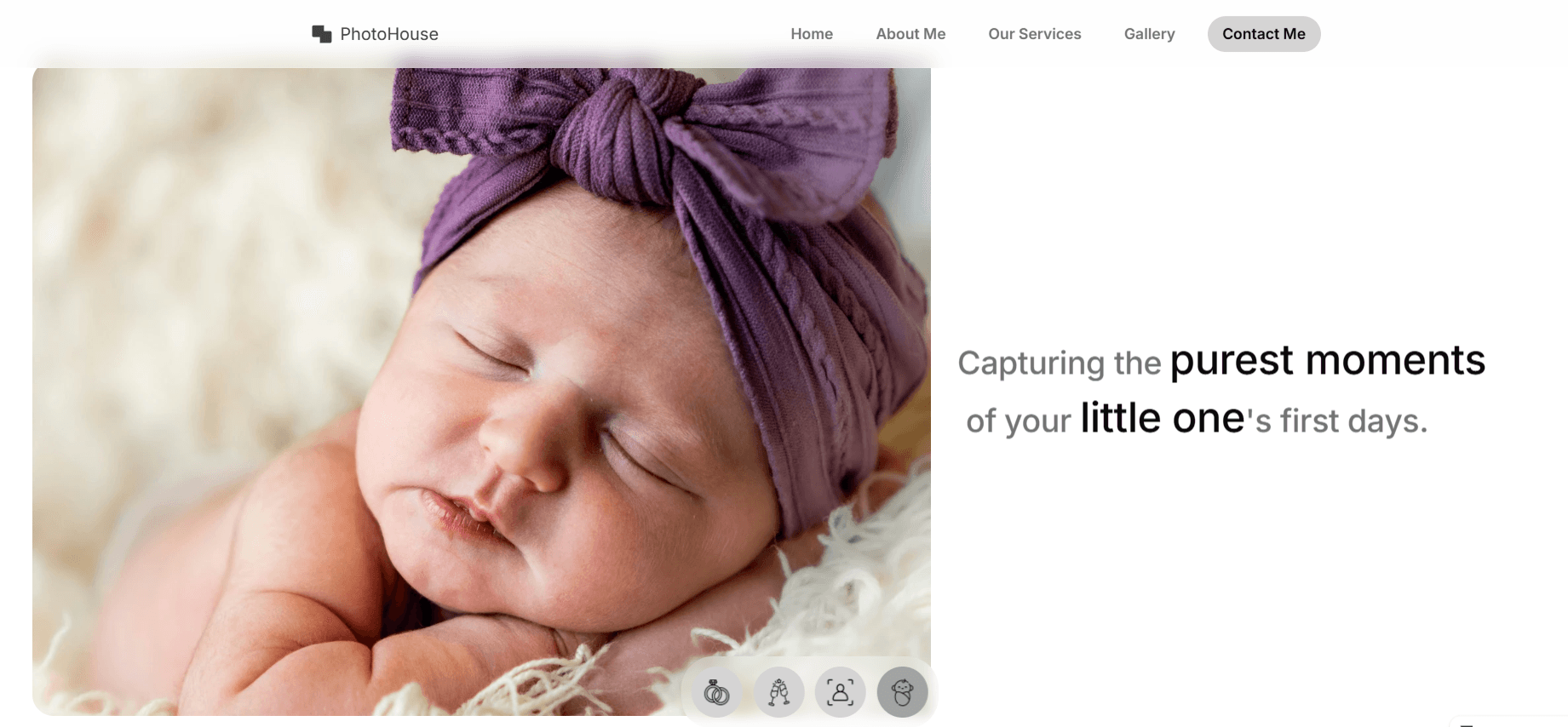Click the Contact Me button
This screenshot has height=727, width=1568.
1264,34
